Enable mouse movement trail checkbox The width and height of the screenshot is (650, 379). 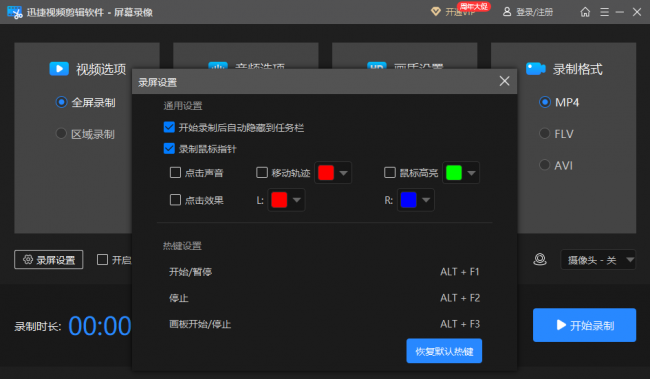(x=262, y=172)
